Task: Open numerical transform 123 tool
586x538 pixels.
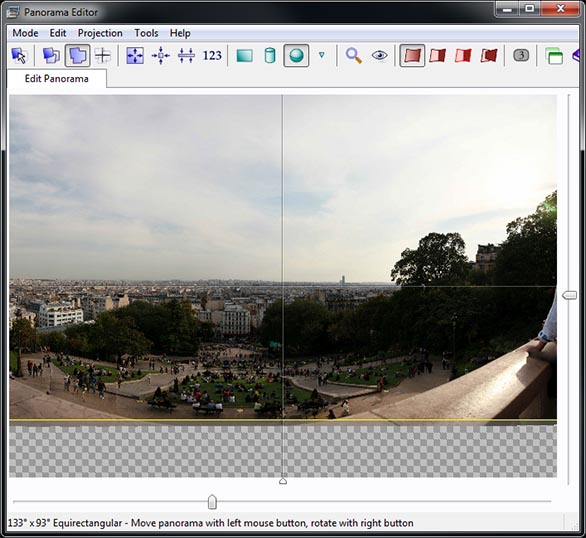Action: click(x=212, y=56)
